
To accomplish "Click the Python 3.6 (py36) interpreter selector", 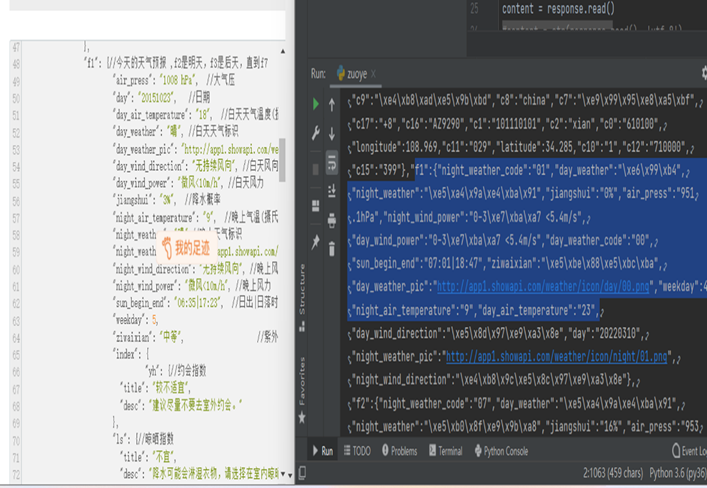I will coord(678,473).
